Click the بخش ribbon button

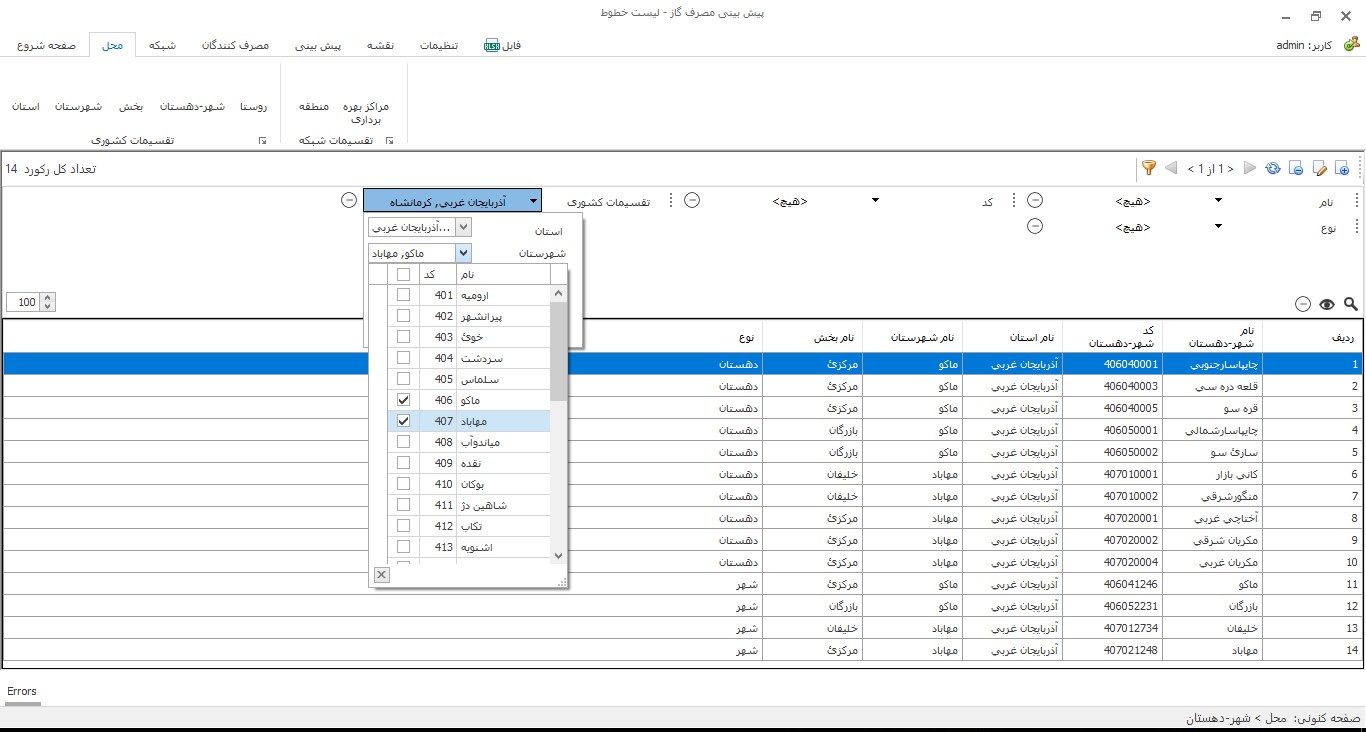click(131, 106)
